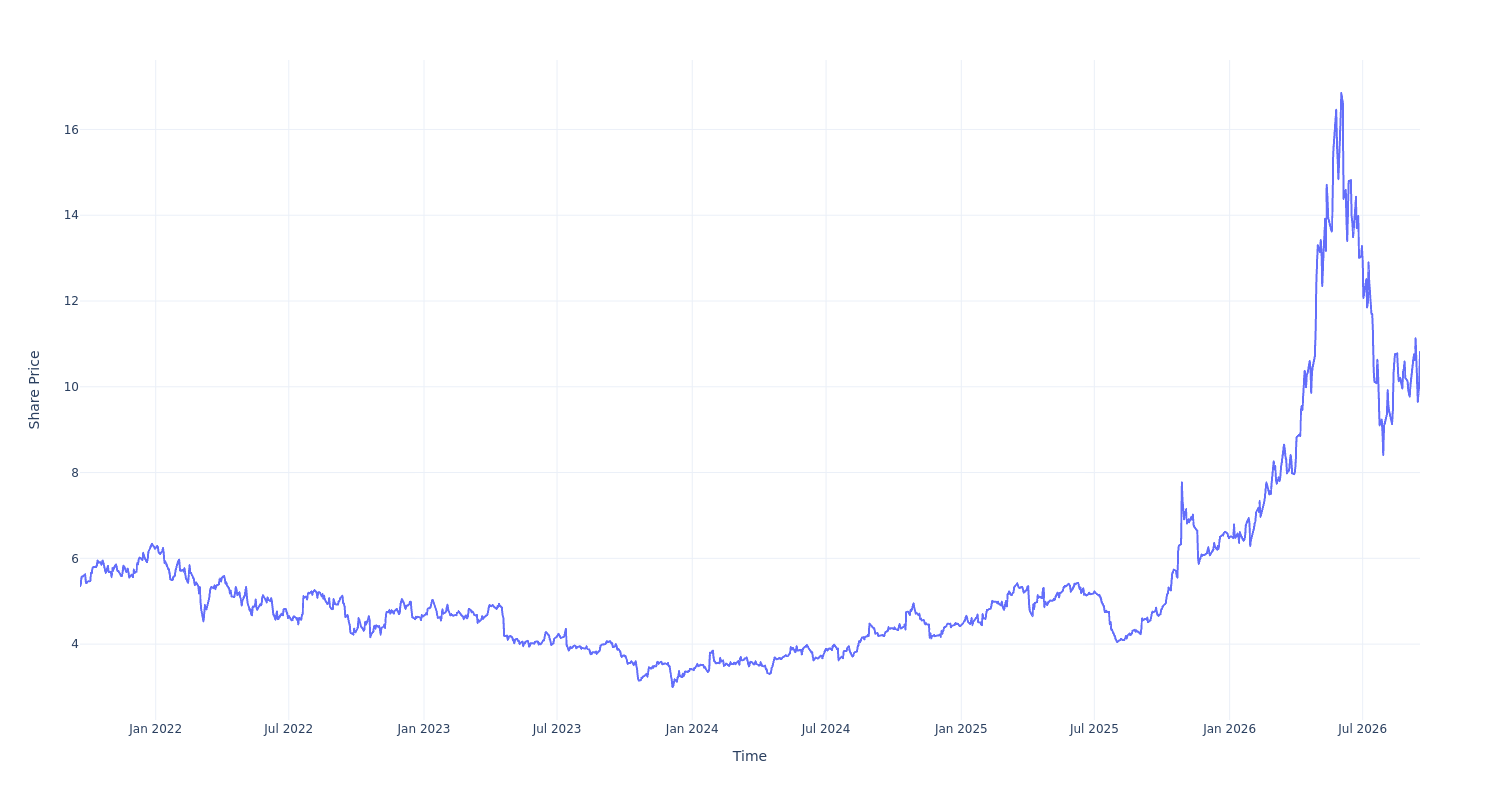Viewport: 1500px width, 800px height.
Task: Click the y-axis tick label "4"
Action: (x=74, y=644)
